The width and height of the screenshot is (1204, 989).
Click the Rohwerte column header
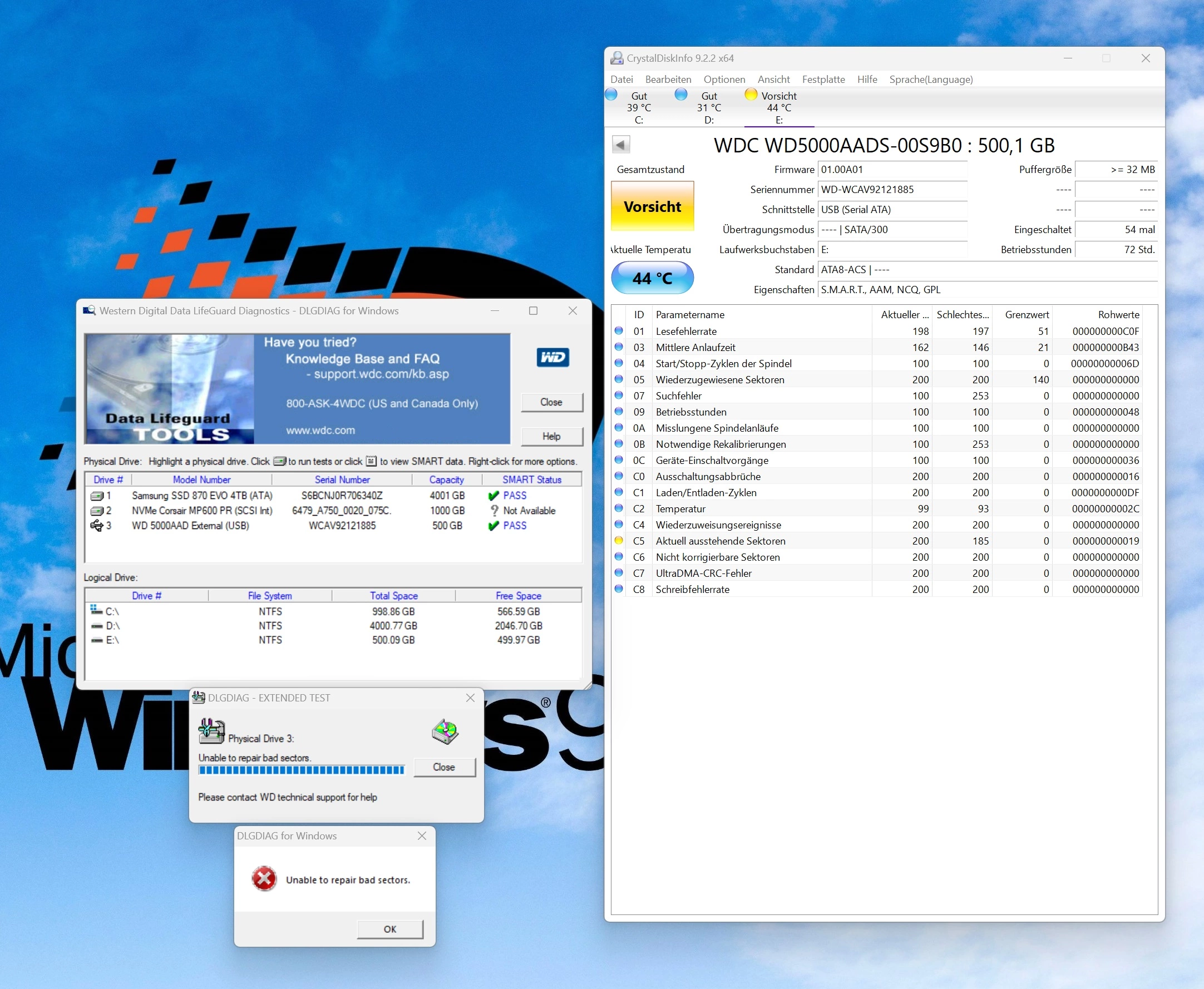coord(1097,314)
